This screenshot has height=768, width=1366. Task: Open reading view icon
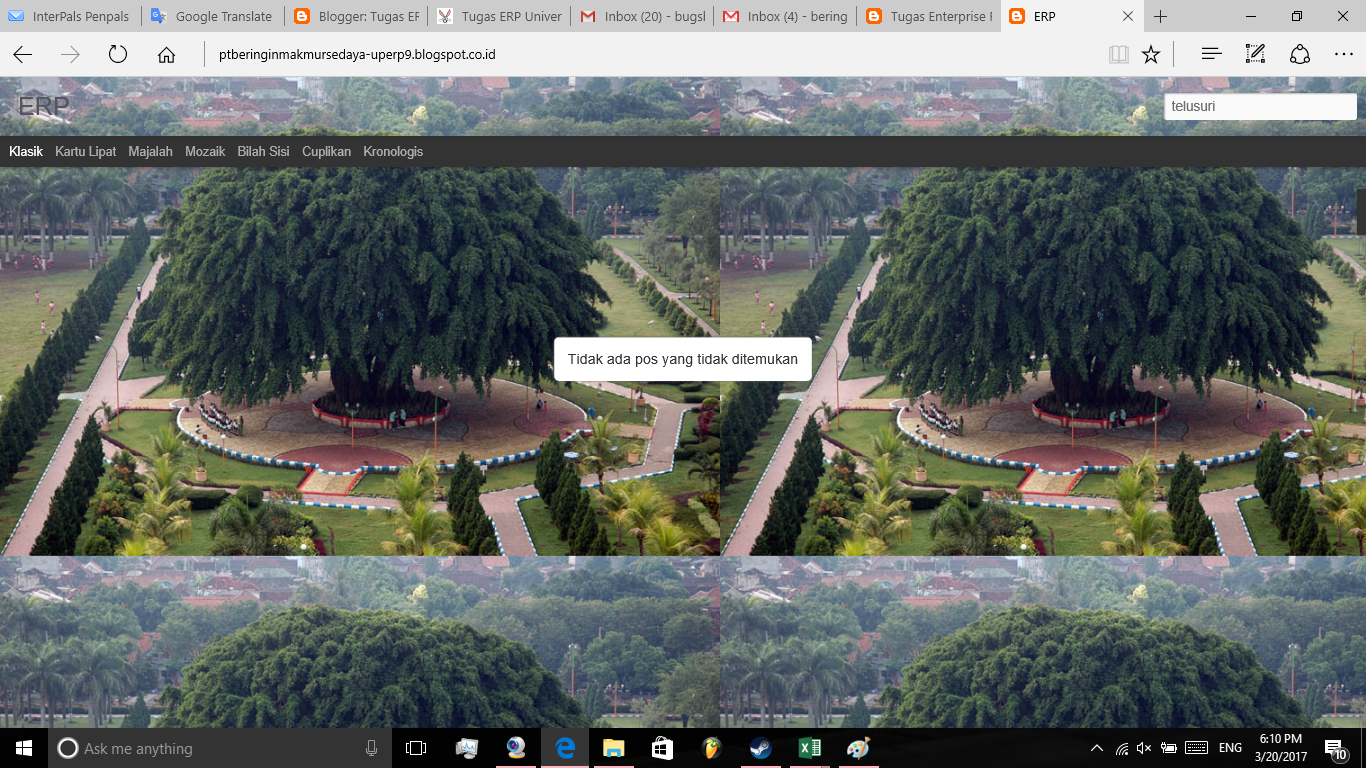point(1119,55)
